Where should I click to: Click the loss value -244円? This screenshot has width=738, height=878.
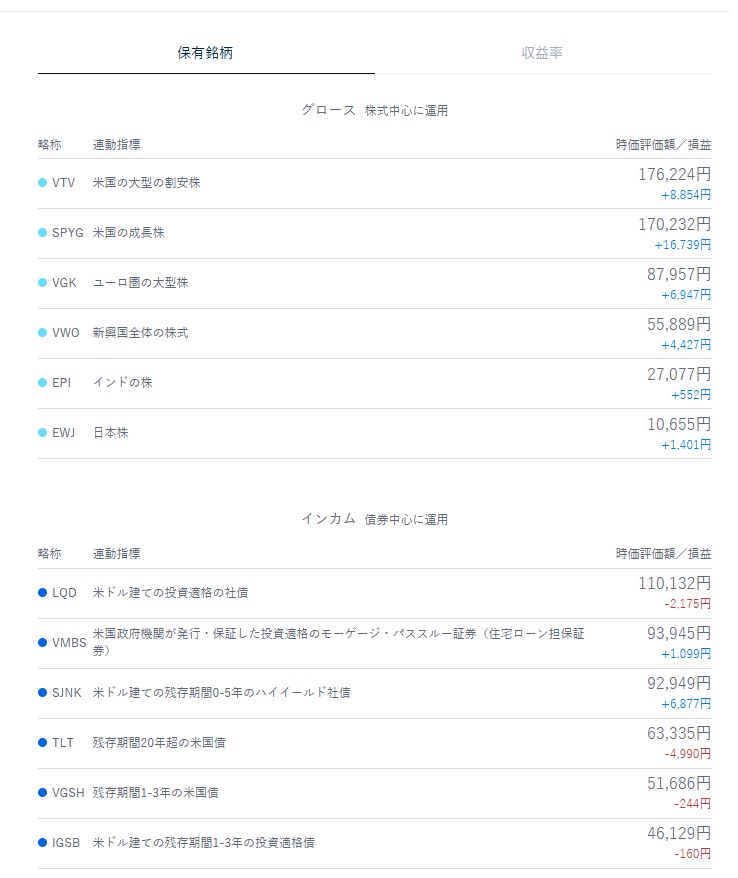pos(693,804)
